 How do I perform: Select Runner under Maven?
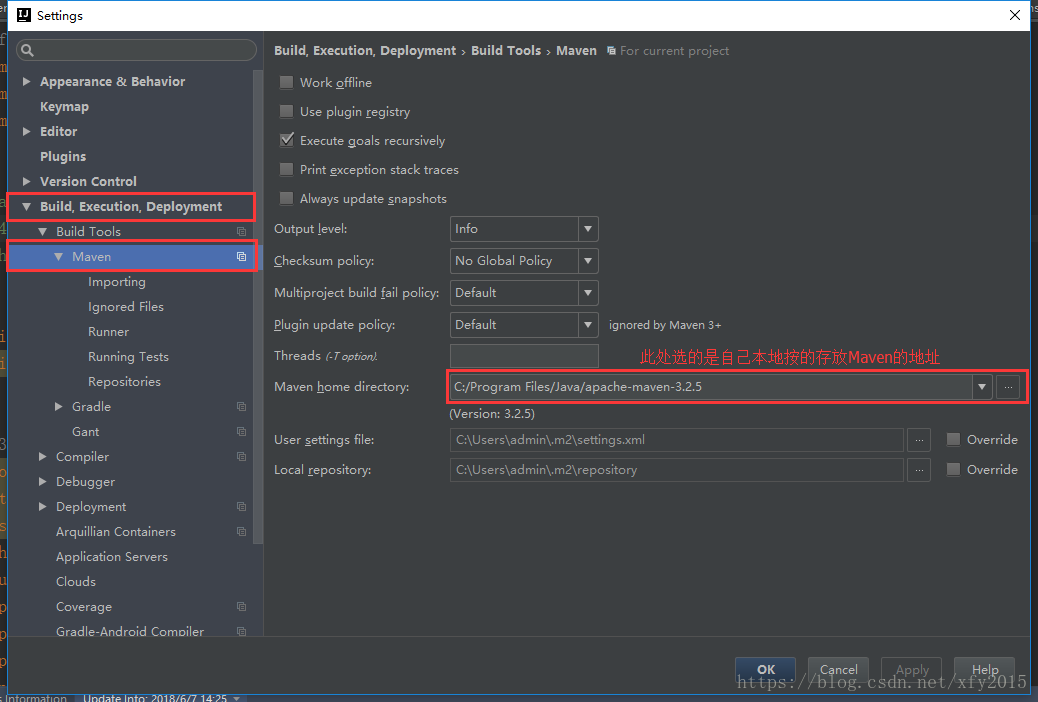pyautogui.click(x=109, y=332)
